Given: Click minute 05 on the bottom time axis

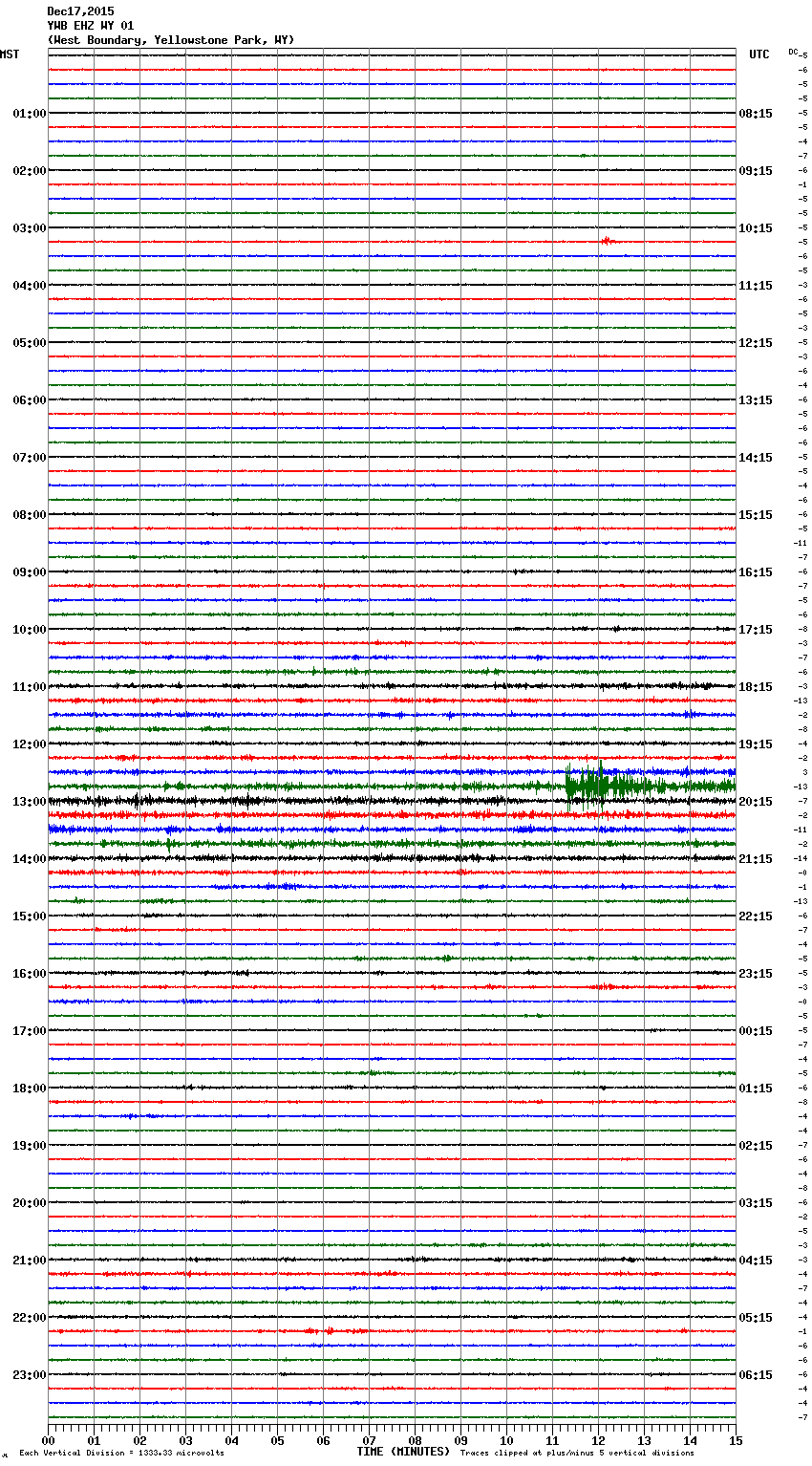Looking at the screenshot, I should (x=277, y=1440).
